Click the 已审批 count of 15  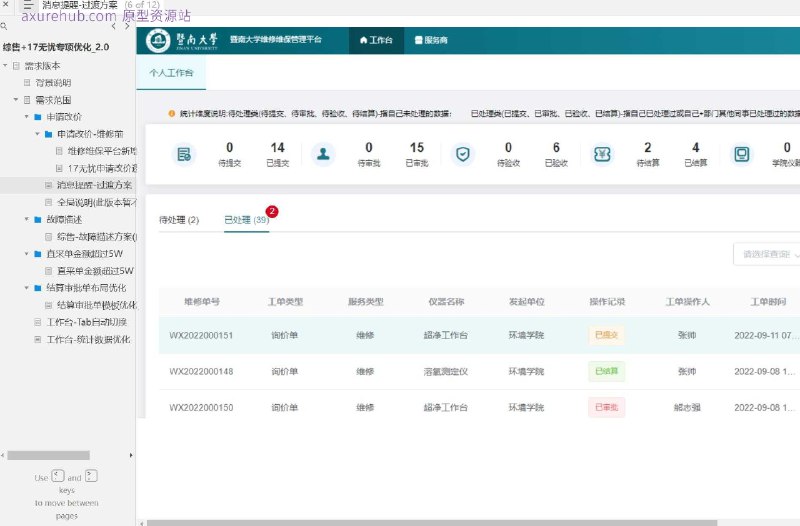[417, 147]
